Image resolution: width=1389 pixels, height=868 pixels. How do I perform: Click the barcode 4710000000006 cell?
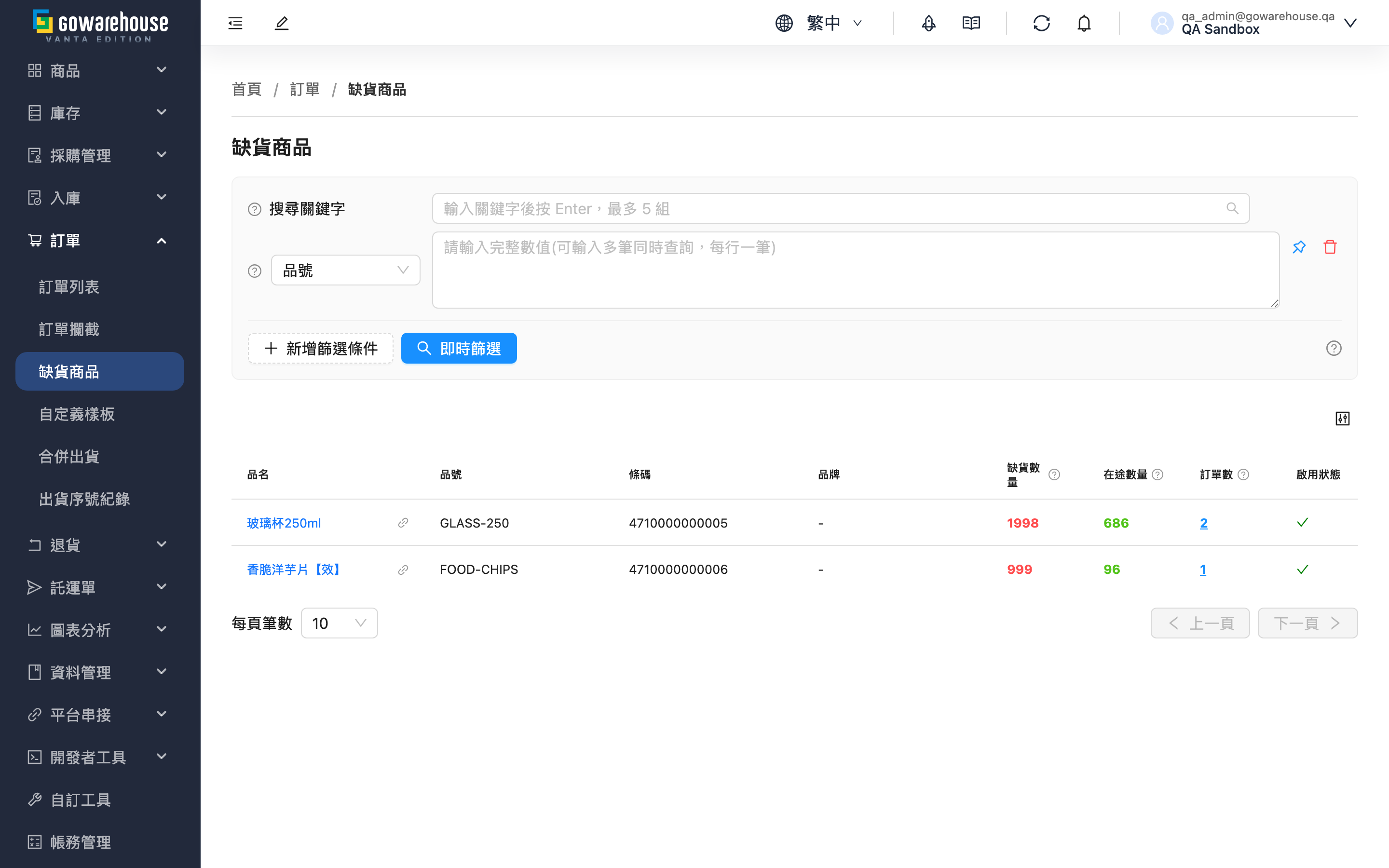tap(678, 570)
